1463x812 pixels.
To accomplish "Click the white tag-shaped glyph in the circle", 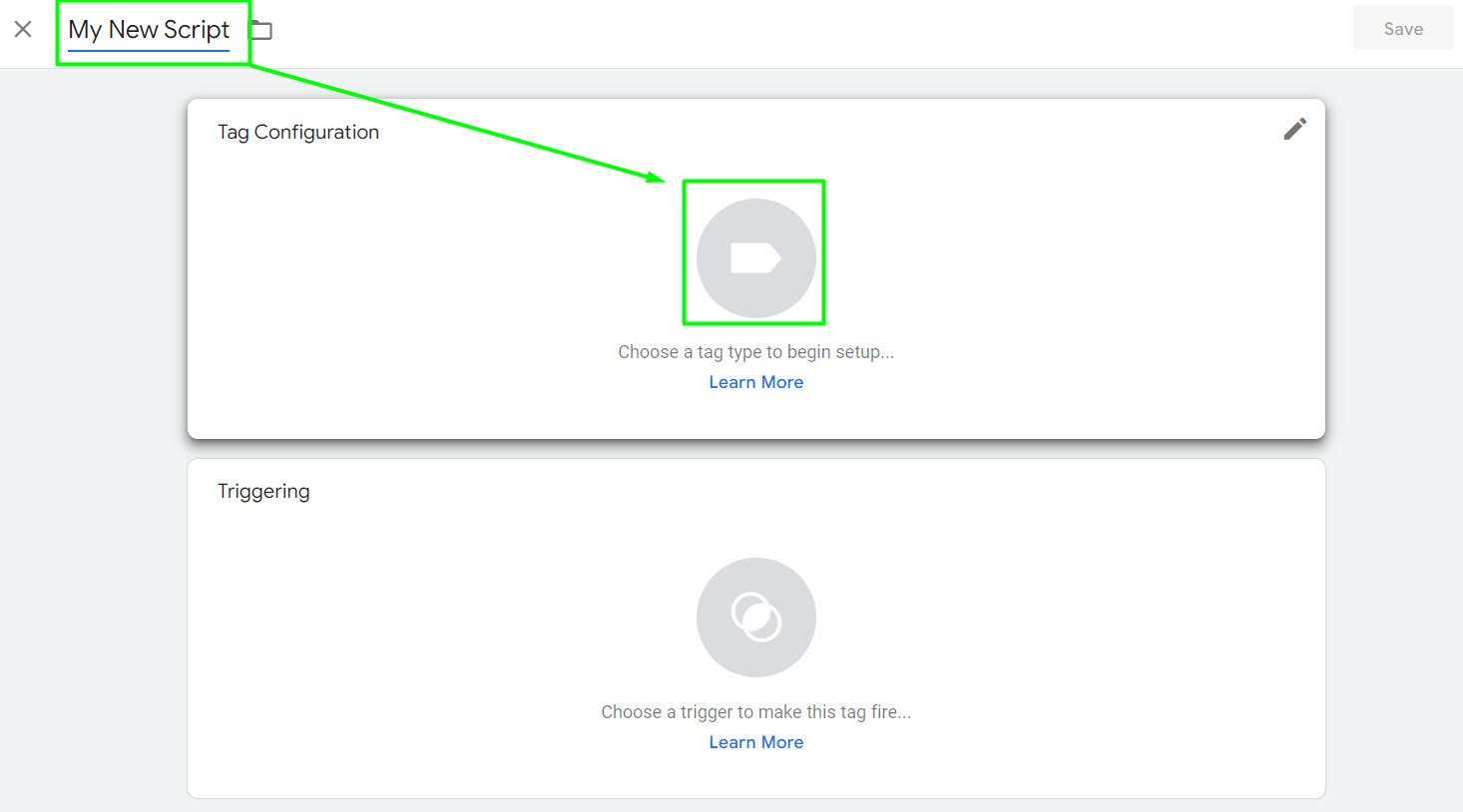I will click(755, 258).
